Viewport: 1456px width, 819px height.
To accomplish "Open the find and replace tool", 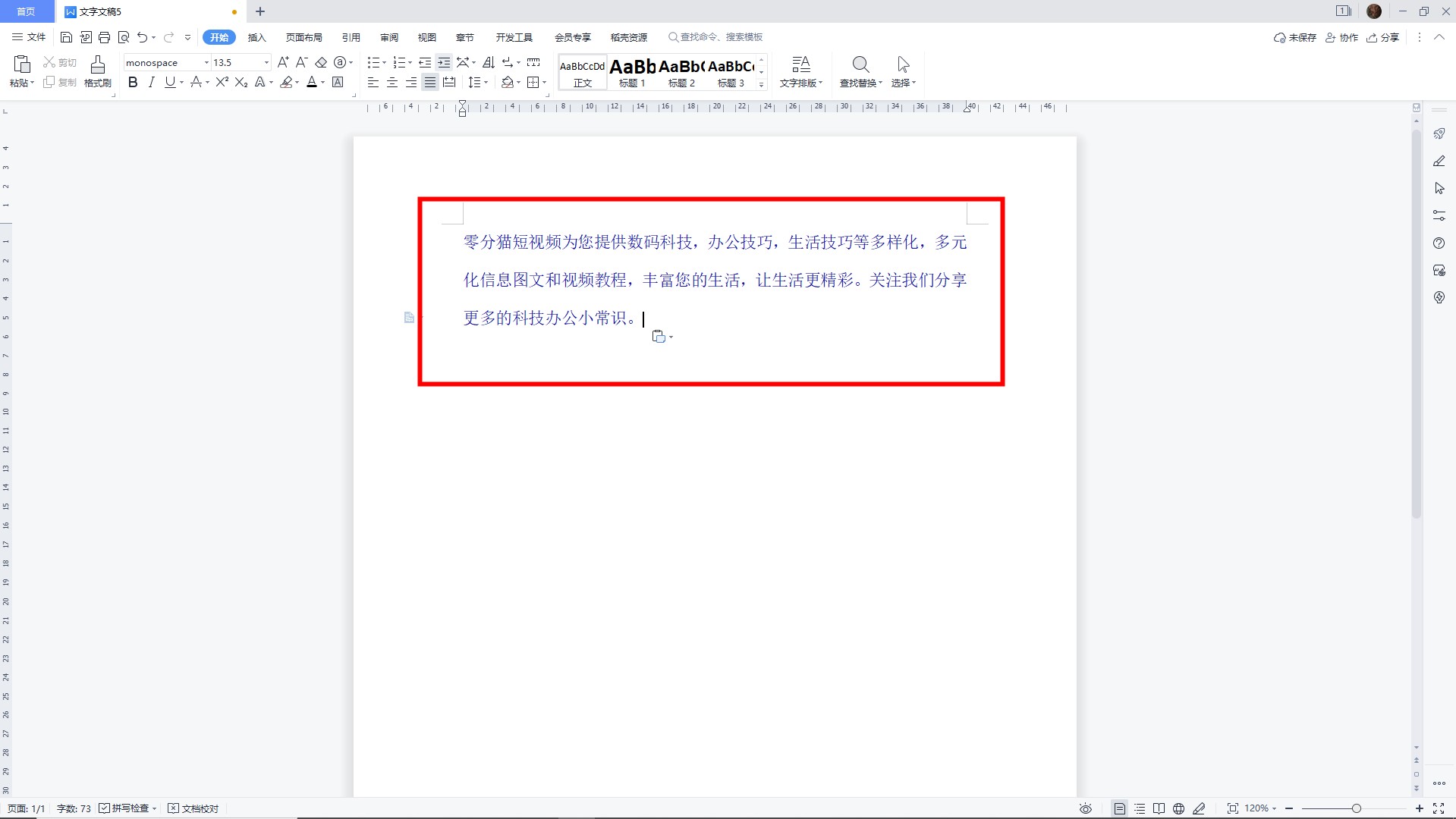I will coord(860,72).
